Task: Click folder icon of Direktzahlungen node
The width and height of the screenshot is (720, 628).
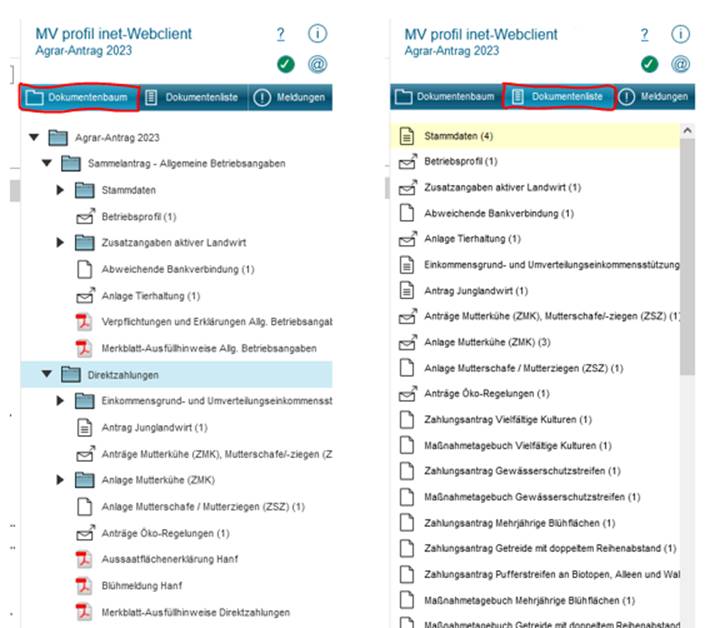Action: point(70,374)
